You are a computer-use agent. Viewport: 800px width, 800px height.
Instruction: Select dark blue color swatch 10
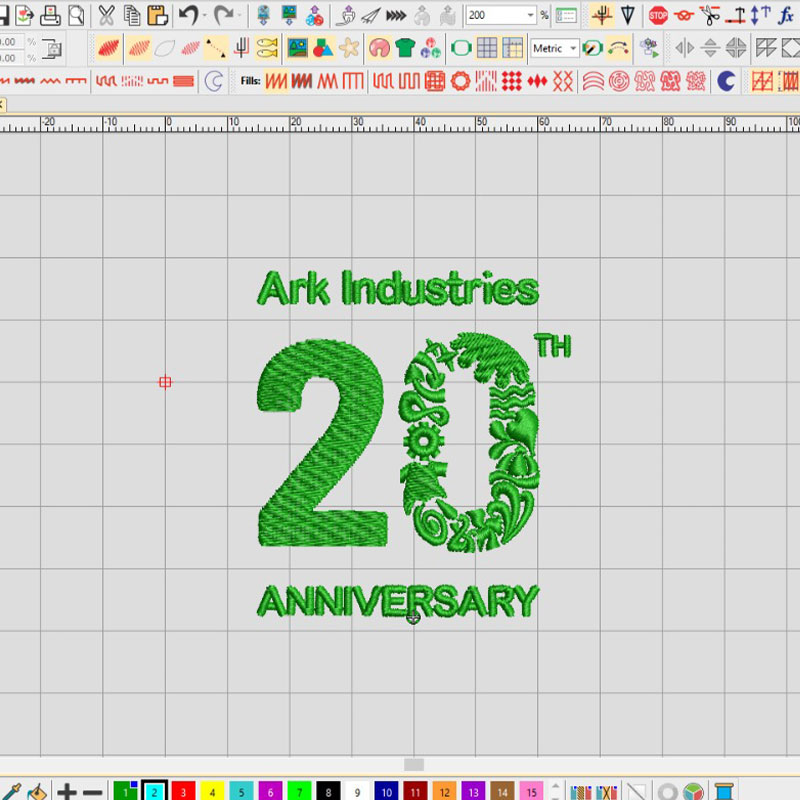point(386,791)
